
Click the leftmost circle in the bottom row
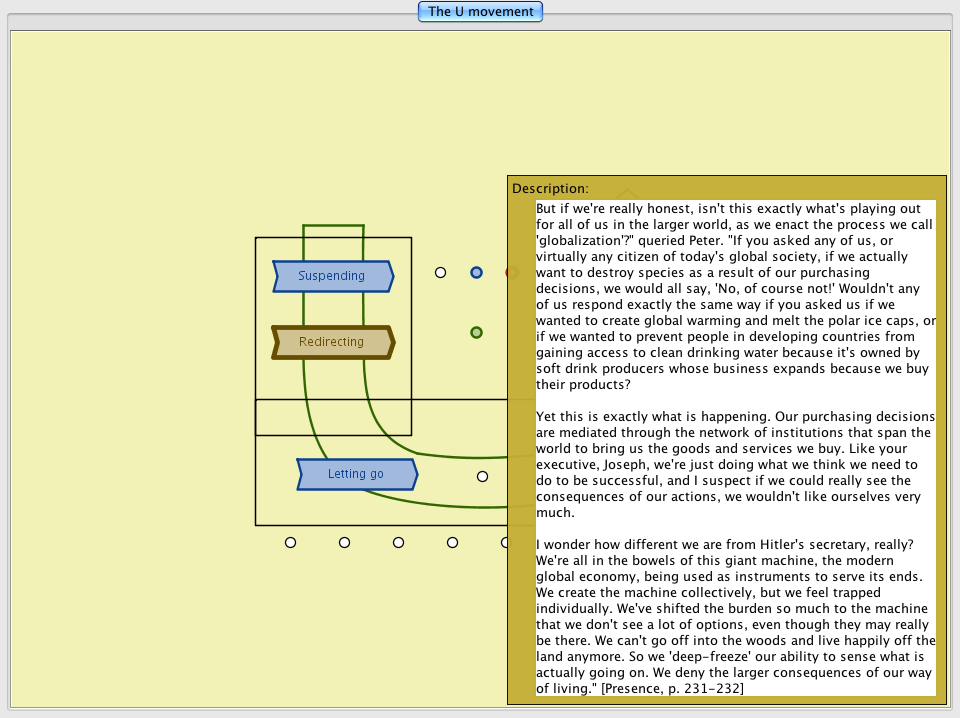(x=290, y=542)
